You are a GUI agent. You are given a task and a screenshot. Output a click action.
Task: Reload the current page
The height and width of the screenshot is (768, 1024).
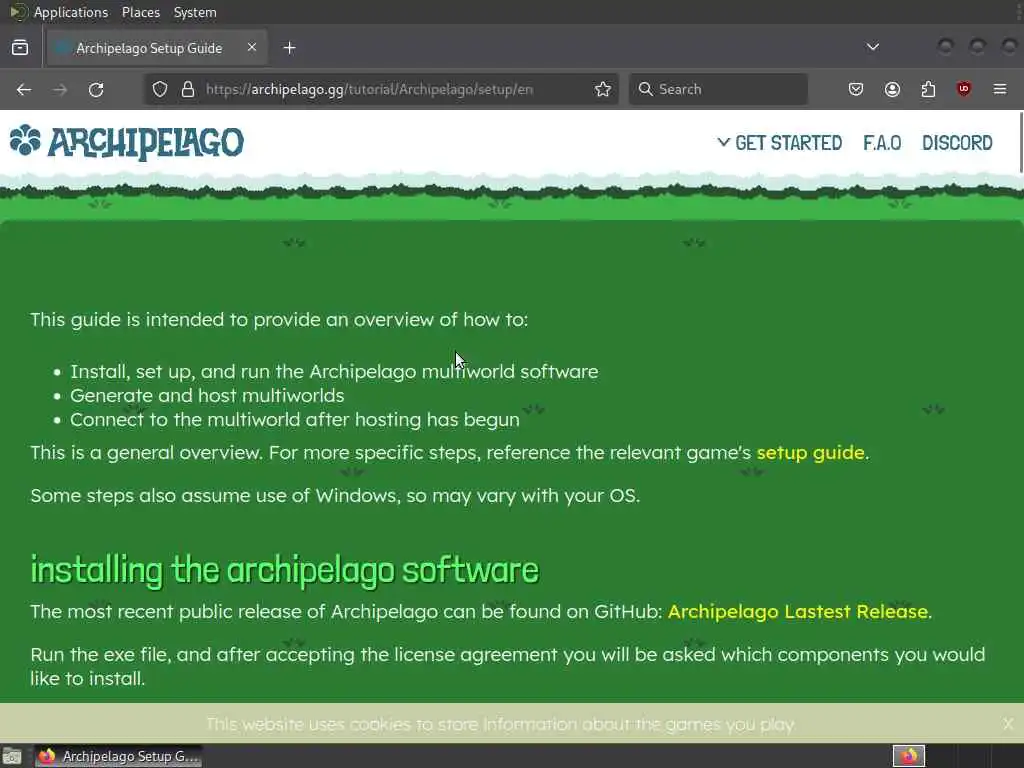(x=96, y=89)
